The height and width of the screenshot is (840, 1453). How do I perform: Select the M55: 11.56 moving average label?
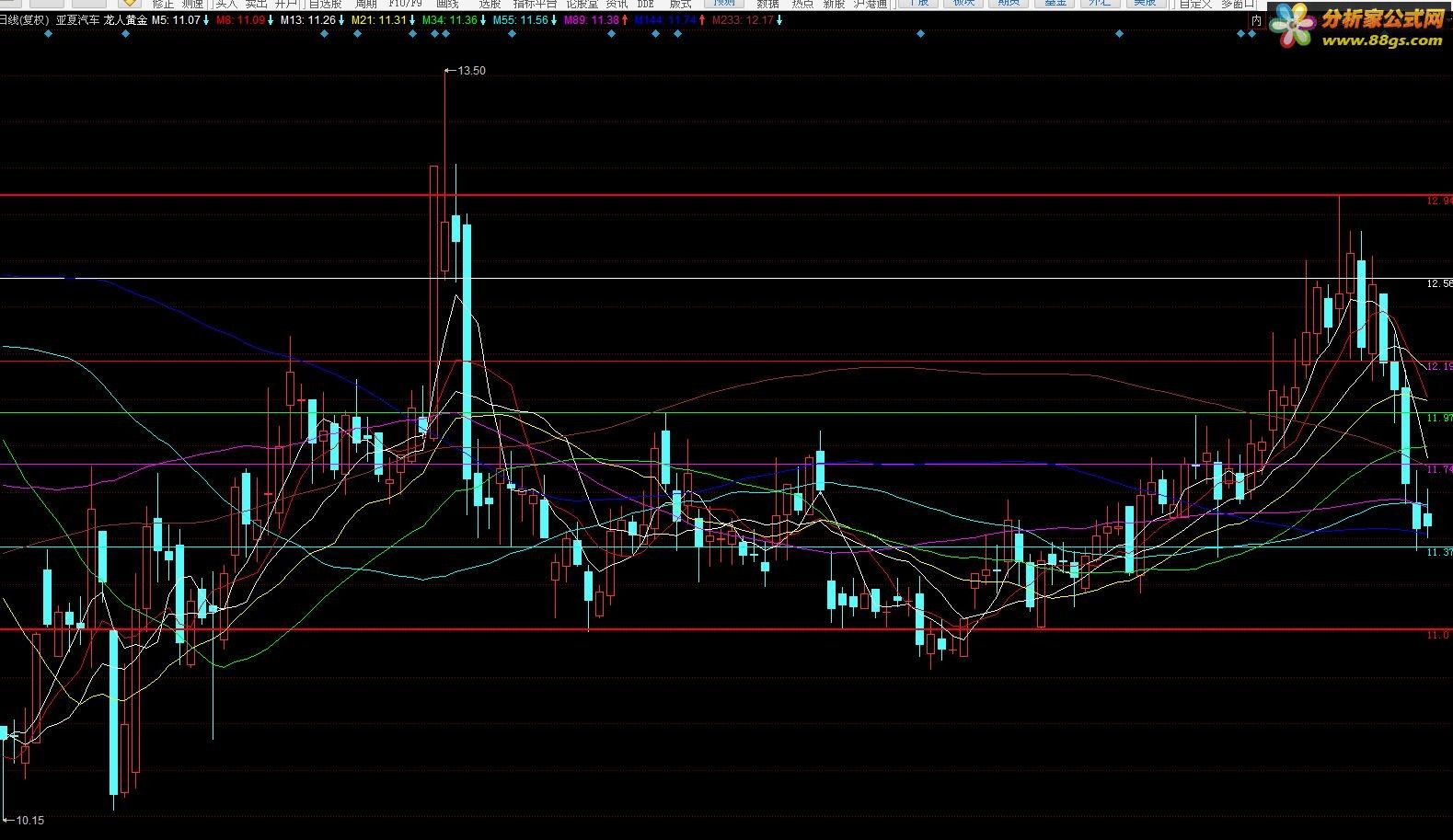(x=520, y=19)
